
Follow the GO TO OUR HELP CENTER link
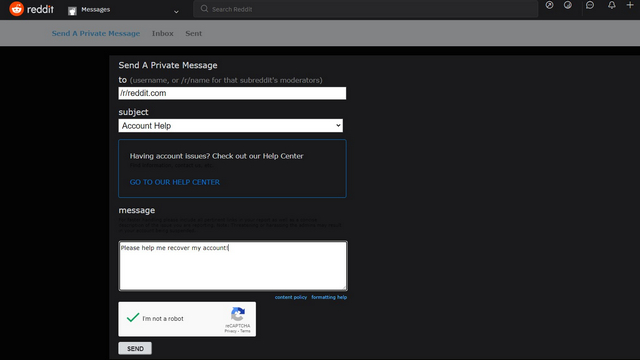pyautogui.click(x=175, y=182)
